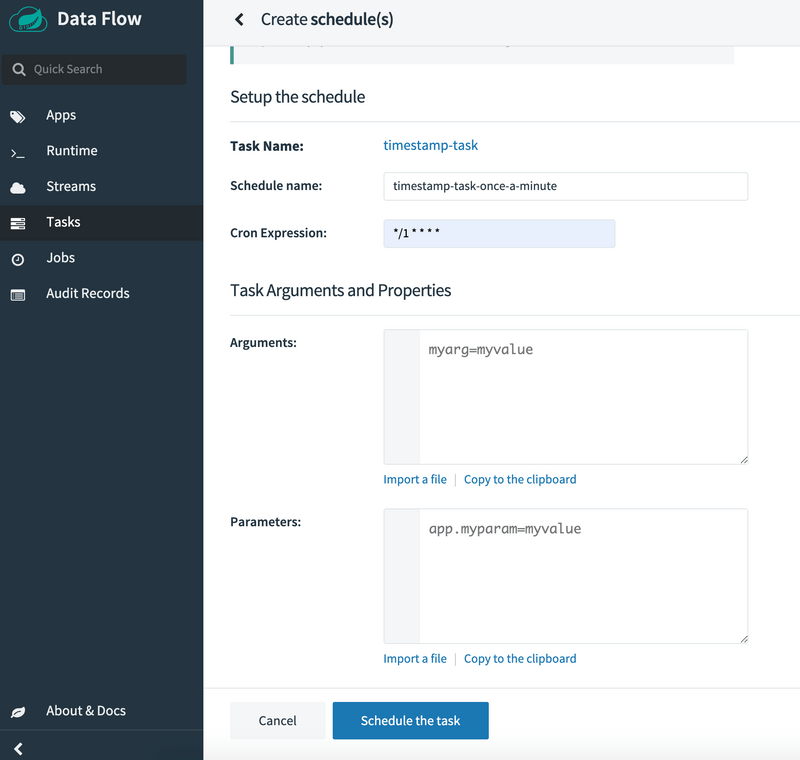800x760 pixels.
Task: Edit the Cron Expression field
Action: pyautogui.click(x=499, y=234)
